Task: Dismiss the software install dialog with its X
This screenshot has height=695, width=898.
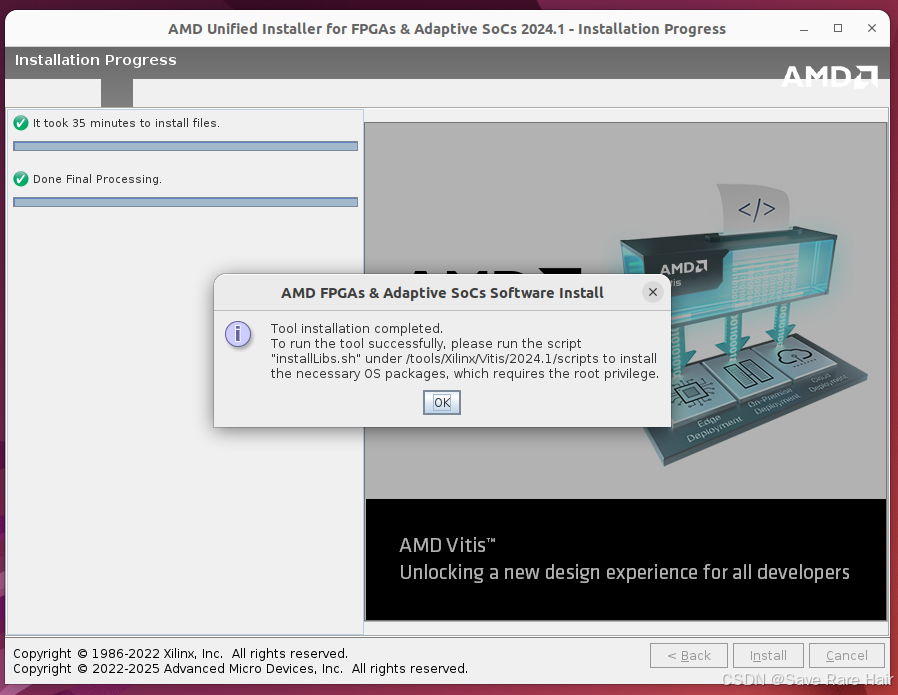Action: 652,292
